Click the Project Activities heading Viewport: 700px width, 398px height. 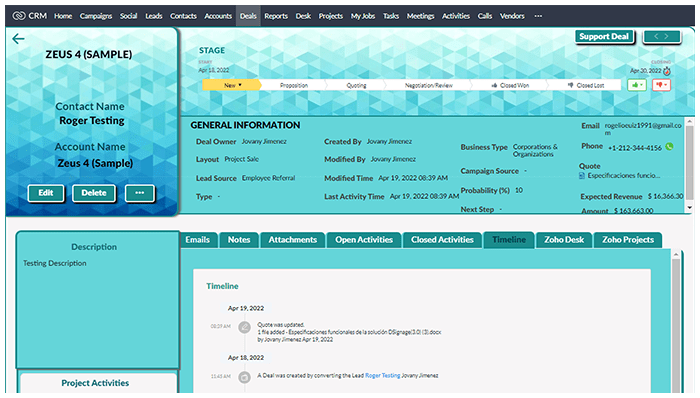coord(95,383)
